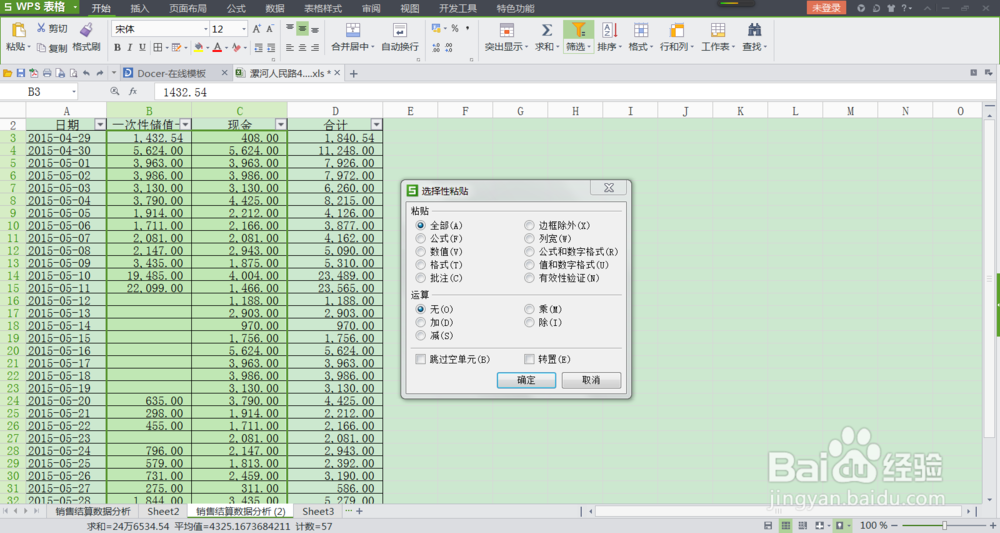Image resolution: width=1000 pixels, height=533 pixels.
Task: Select the 全部(A) paste radio option
Action: 420,225
